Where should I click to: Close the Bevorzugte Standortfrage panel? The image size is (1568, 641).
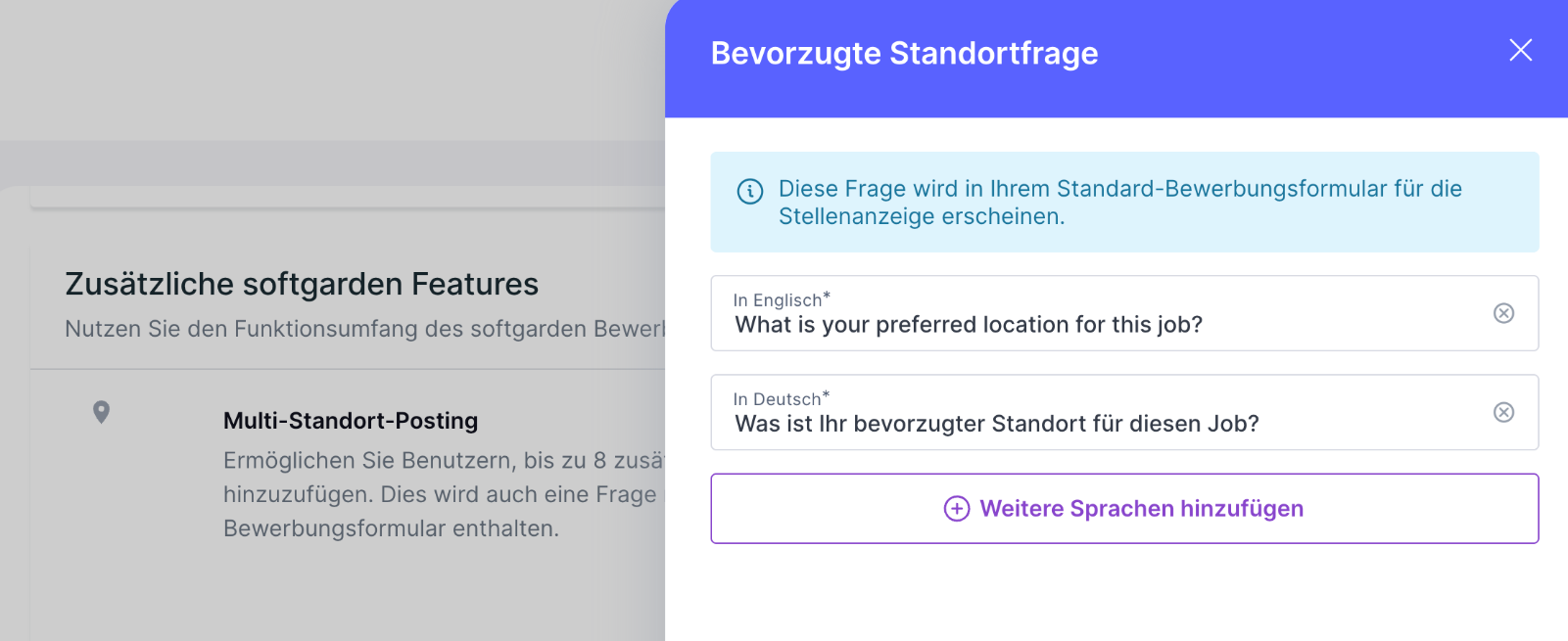(x=1520, y=51)
